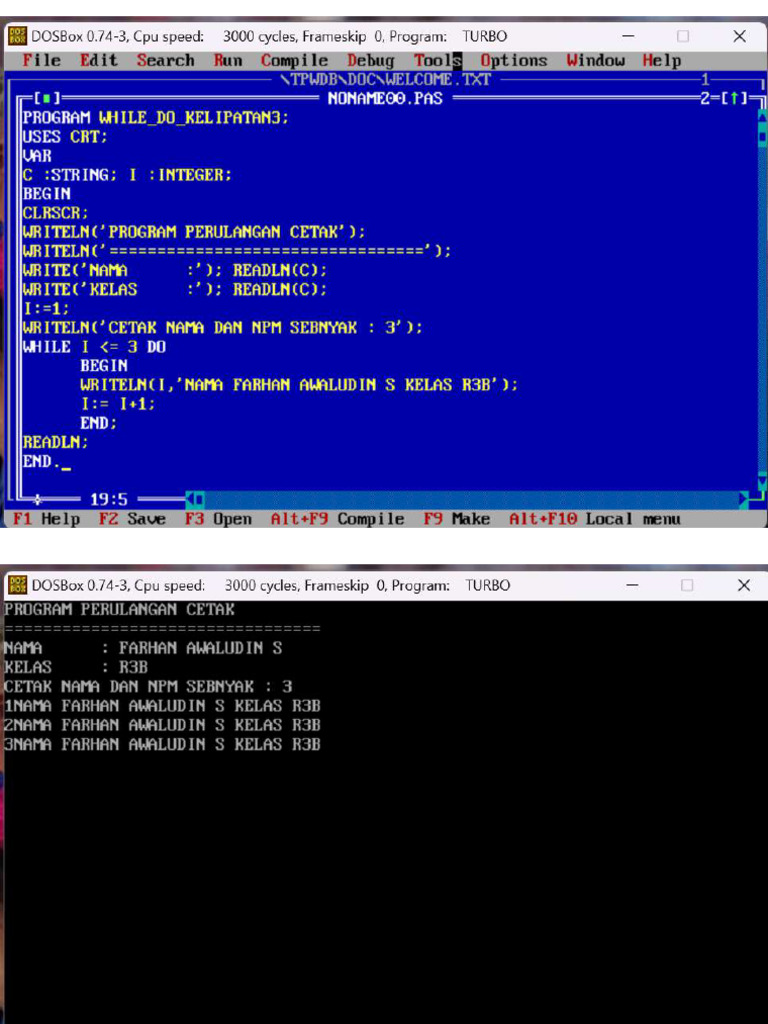Image resolution: width=768 pixels, height=1024 pixels.
Task: Click F1 Help in the status bar
Action: pyautogui.click(x=46, y=519)
